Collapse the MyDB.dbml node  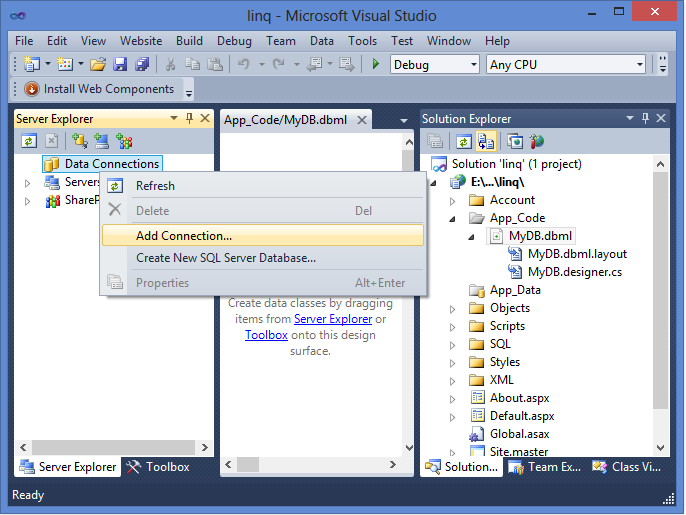(x=471, y=237)
